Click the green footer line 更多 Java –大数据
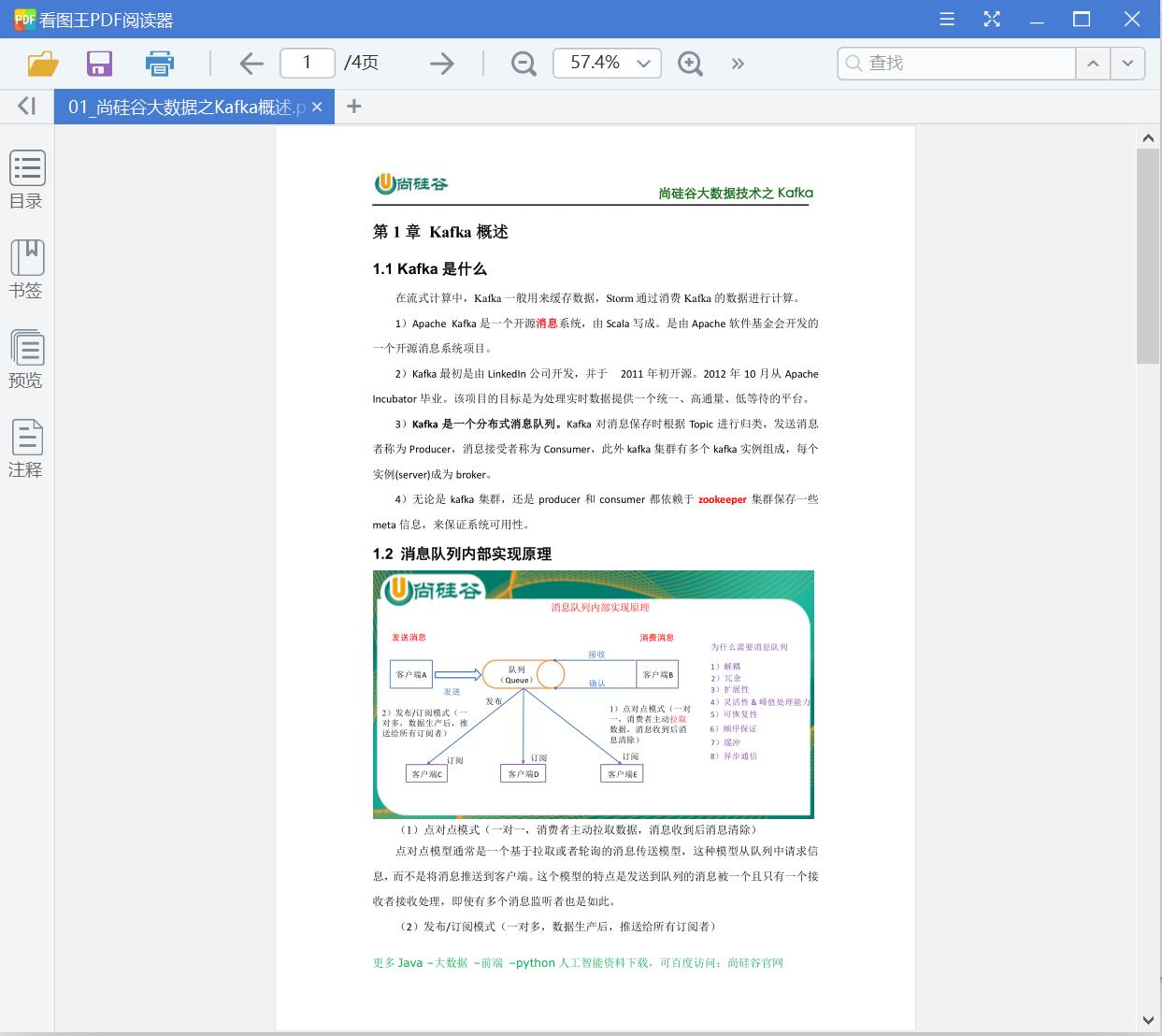 [578, 963]
